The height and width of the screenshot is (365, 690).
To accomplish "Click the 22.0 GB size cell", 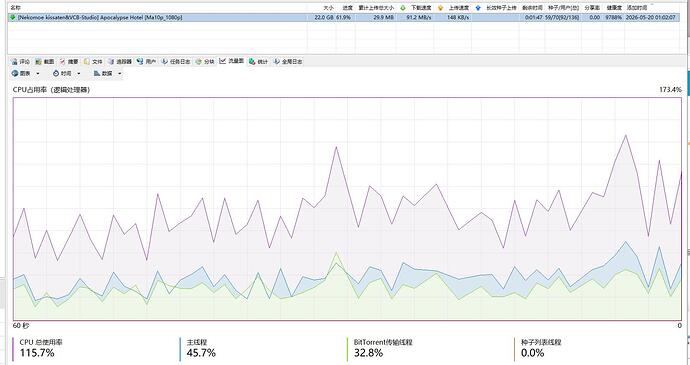I will [x=323, y=18].
